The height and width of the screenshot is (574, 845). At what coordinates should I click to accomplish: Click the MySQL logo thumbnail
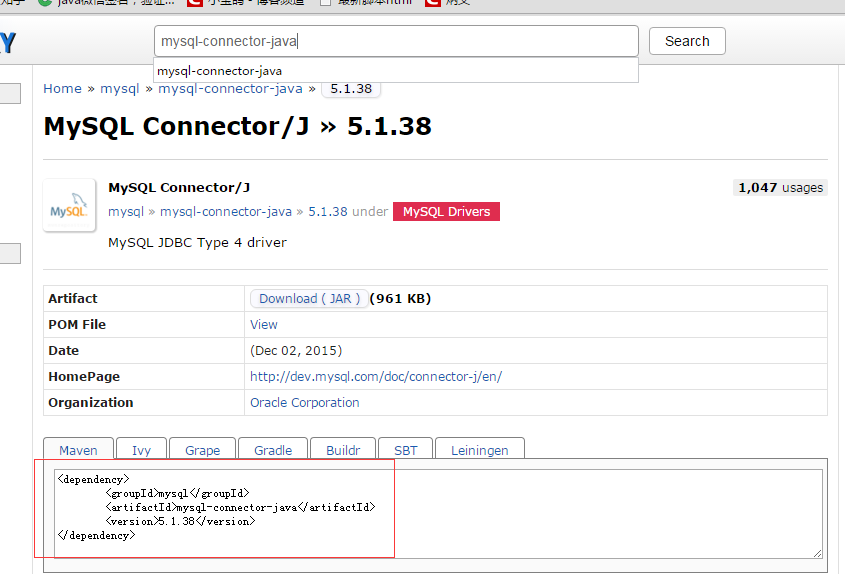(70, 205)
